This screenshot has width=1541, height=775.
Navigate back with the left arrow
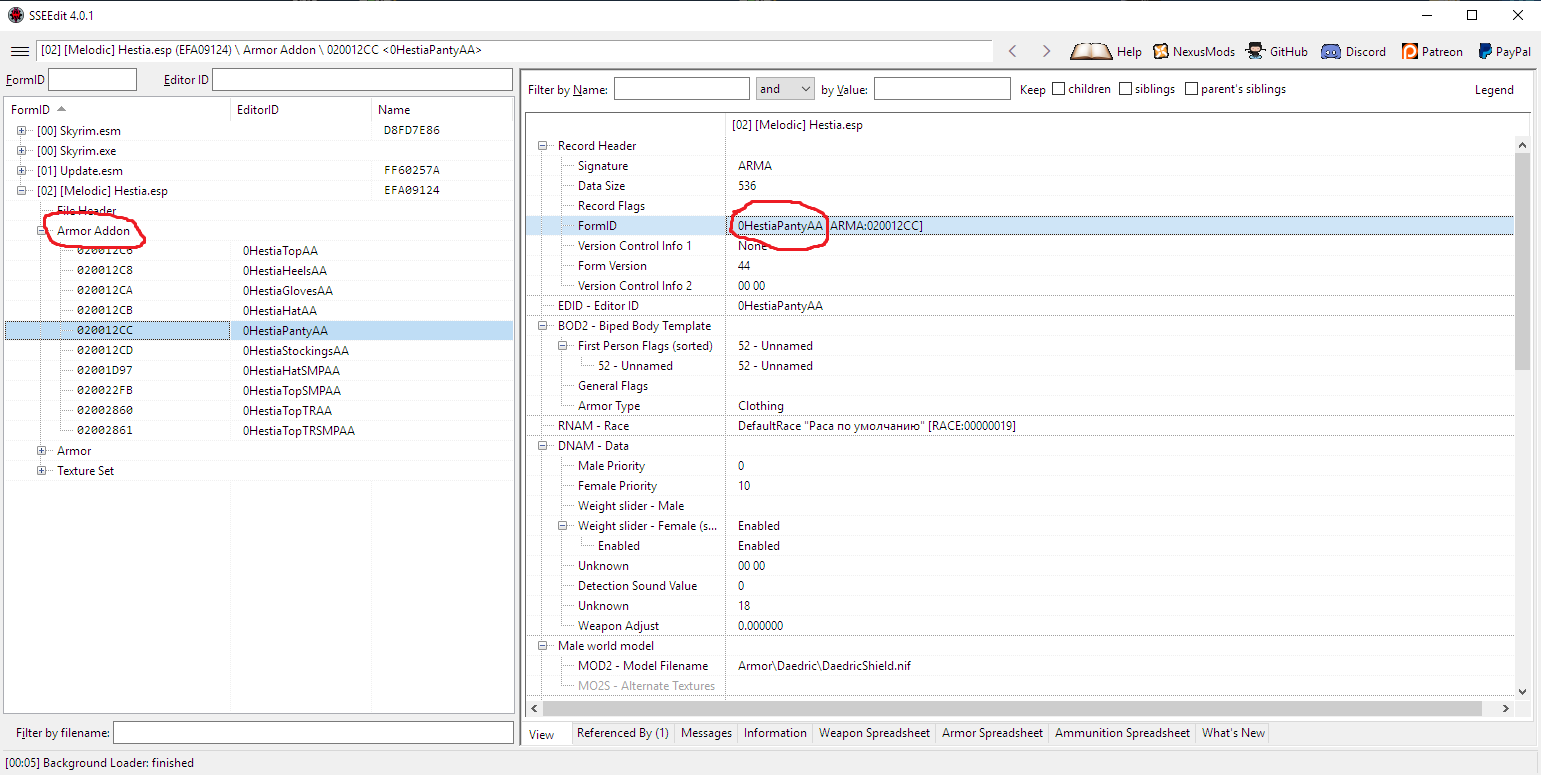tap(1013, 51)
